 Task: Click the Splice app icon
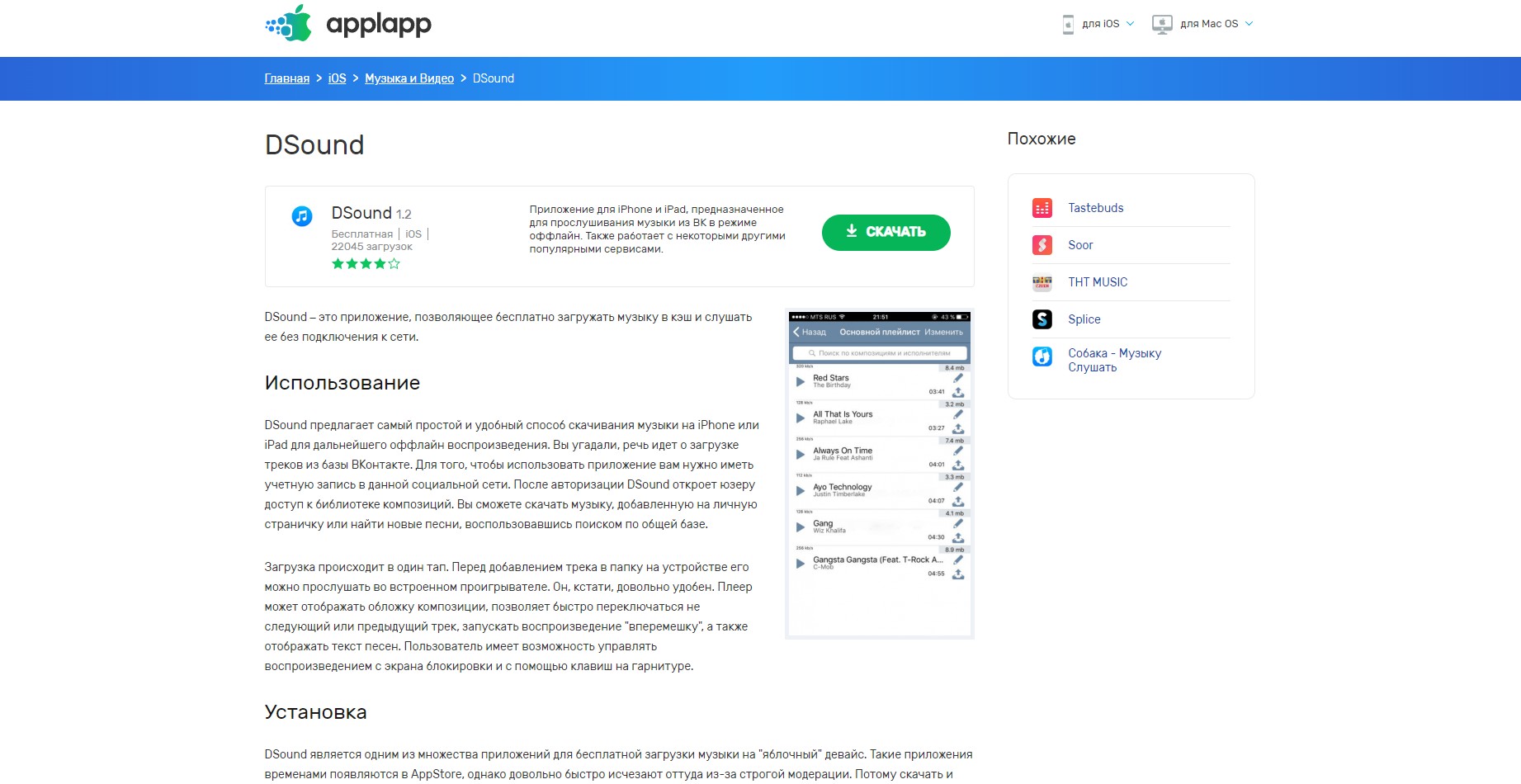(1042, 319)
